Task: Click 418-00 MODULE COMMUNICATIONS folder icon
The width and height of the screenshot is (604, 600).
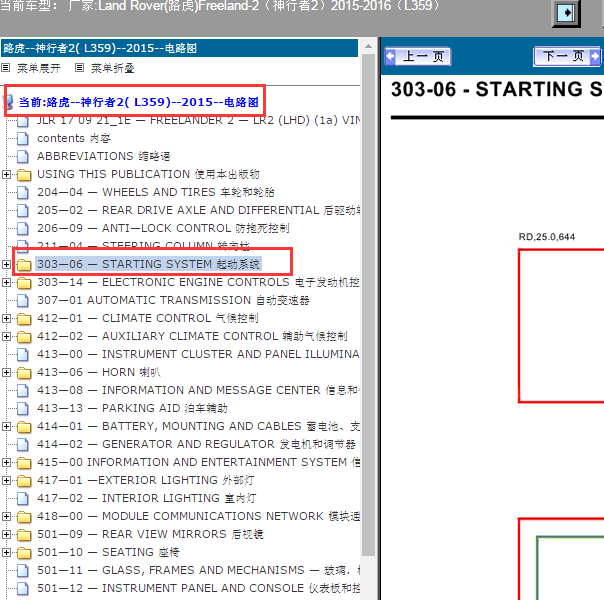Action: pyautogui.click(x=24, y=517)
